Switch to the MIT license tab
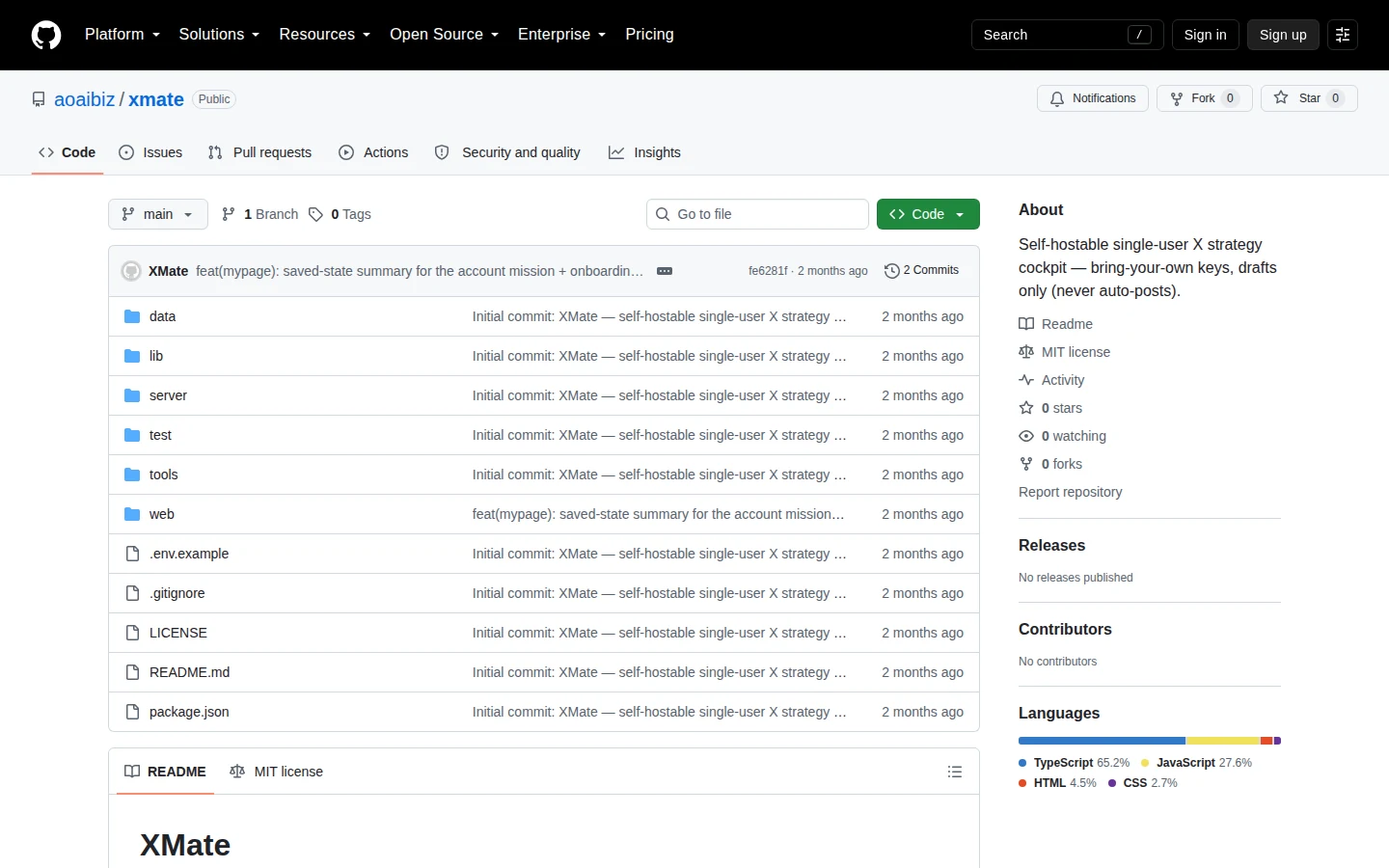The height and width of the screenshot is (868, 1389). coord(277,772)
